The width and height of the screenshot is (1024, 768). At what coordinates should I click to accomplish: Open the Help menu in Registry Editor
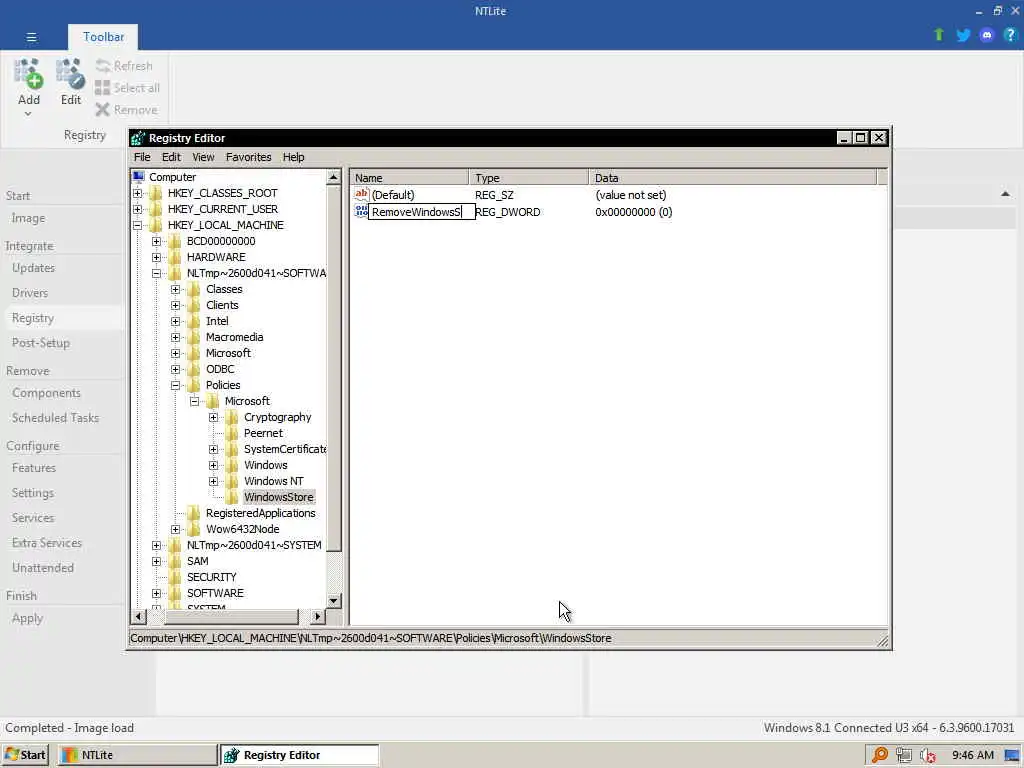point(293,157)
